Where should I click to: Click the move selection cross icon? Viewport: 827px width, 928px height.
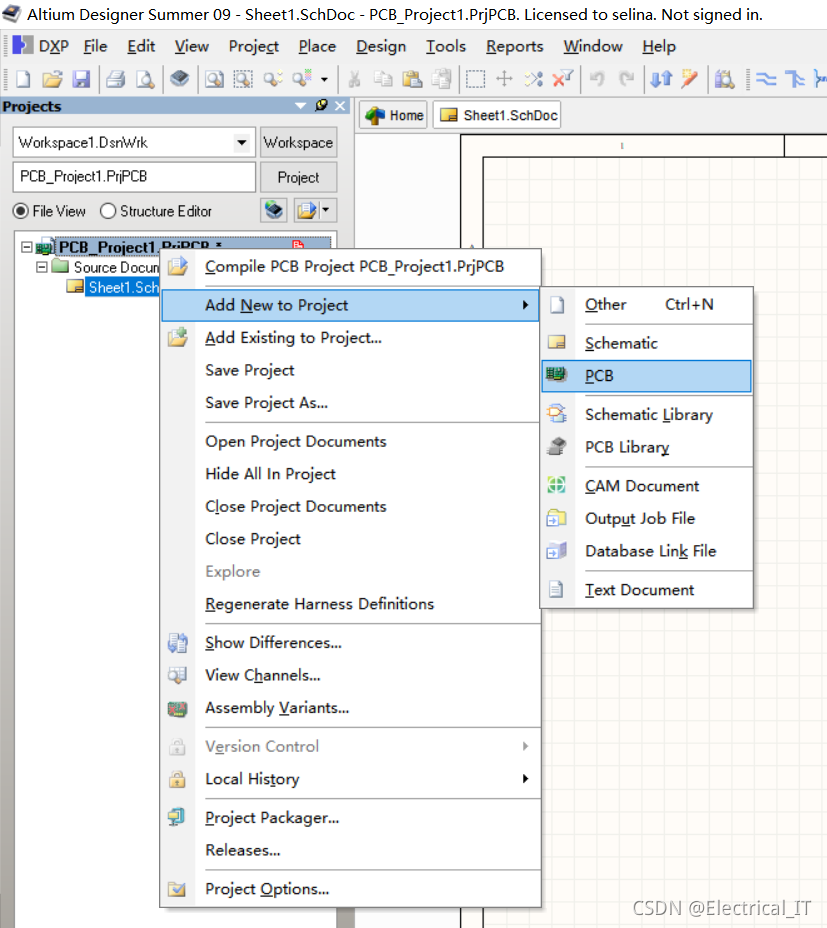point(504,79)
